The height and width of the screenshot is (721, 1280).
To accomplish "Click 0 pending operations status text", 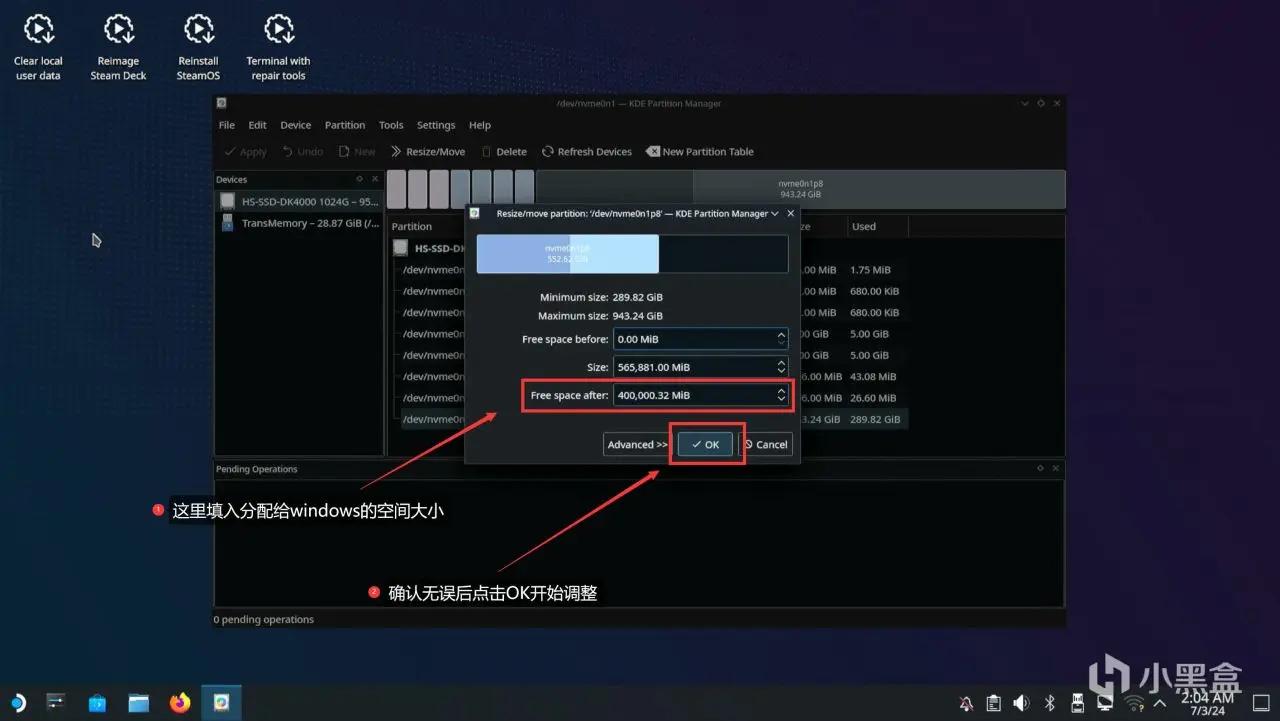I will 264,620.
